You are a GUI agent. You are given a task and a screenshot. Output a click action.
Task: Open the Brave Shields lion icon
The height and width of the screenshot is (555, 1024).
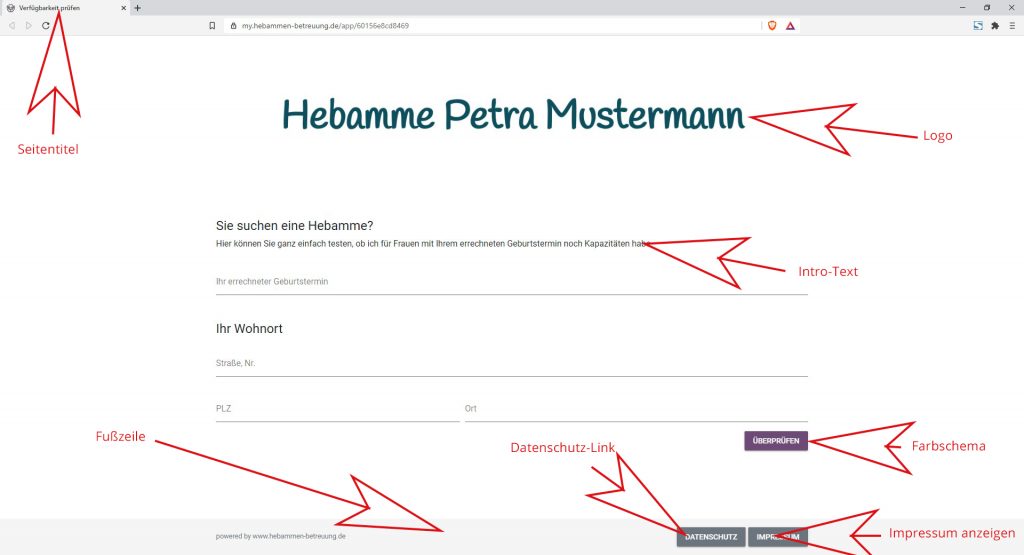772,26
